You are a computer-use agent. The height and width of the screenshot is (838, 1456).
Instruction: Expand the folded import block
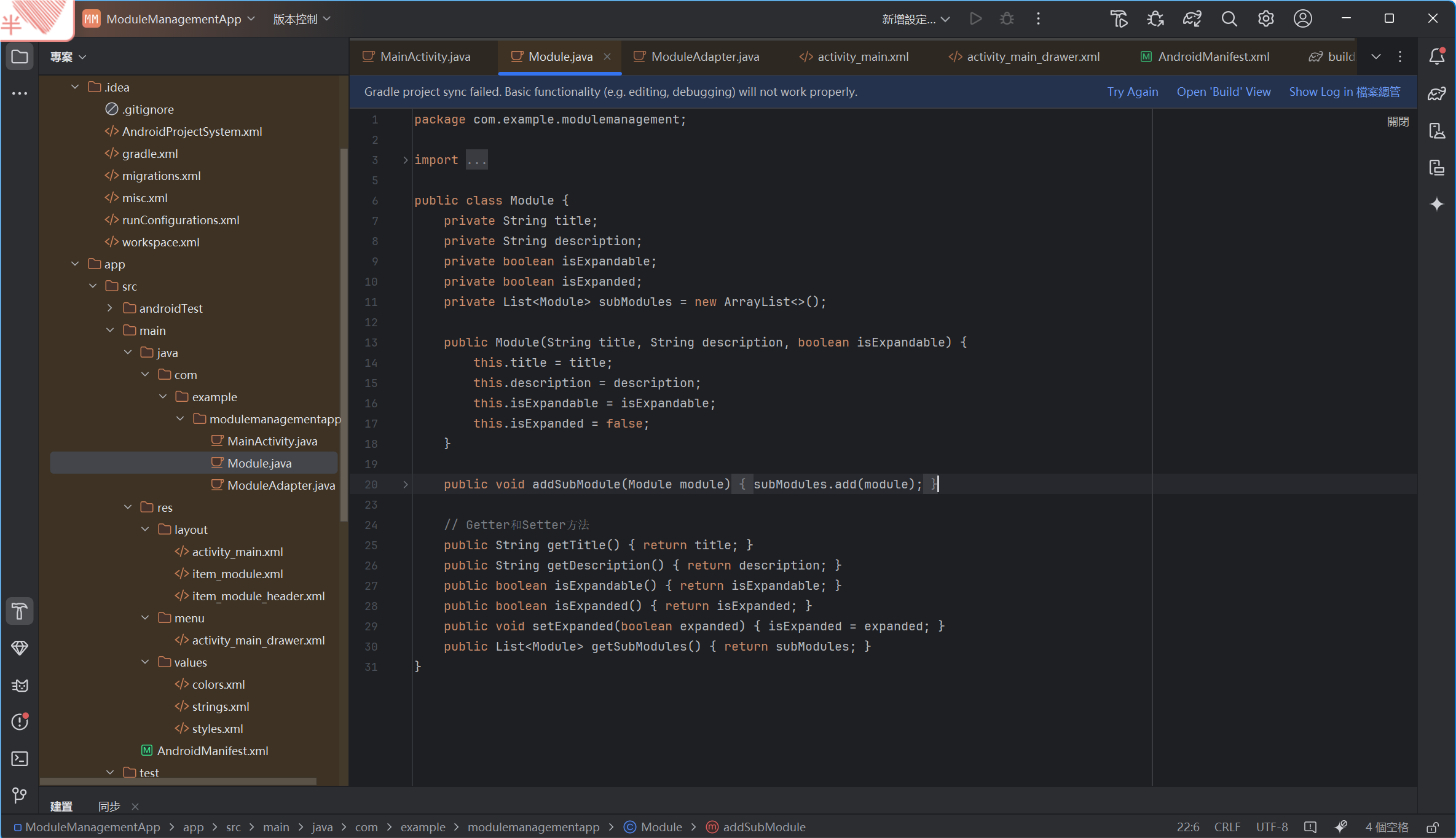tap(405, 160)
